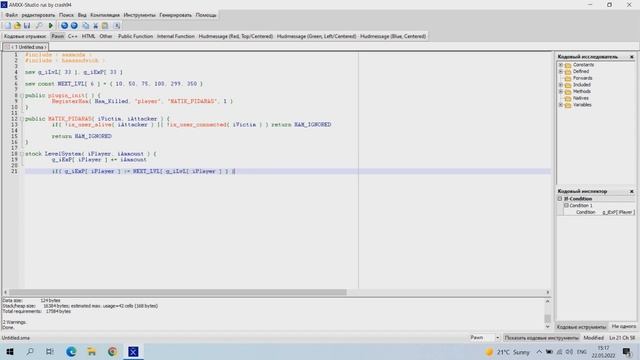
Task: Click the Cut scissors icon
Action: 96,26
